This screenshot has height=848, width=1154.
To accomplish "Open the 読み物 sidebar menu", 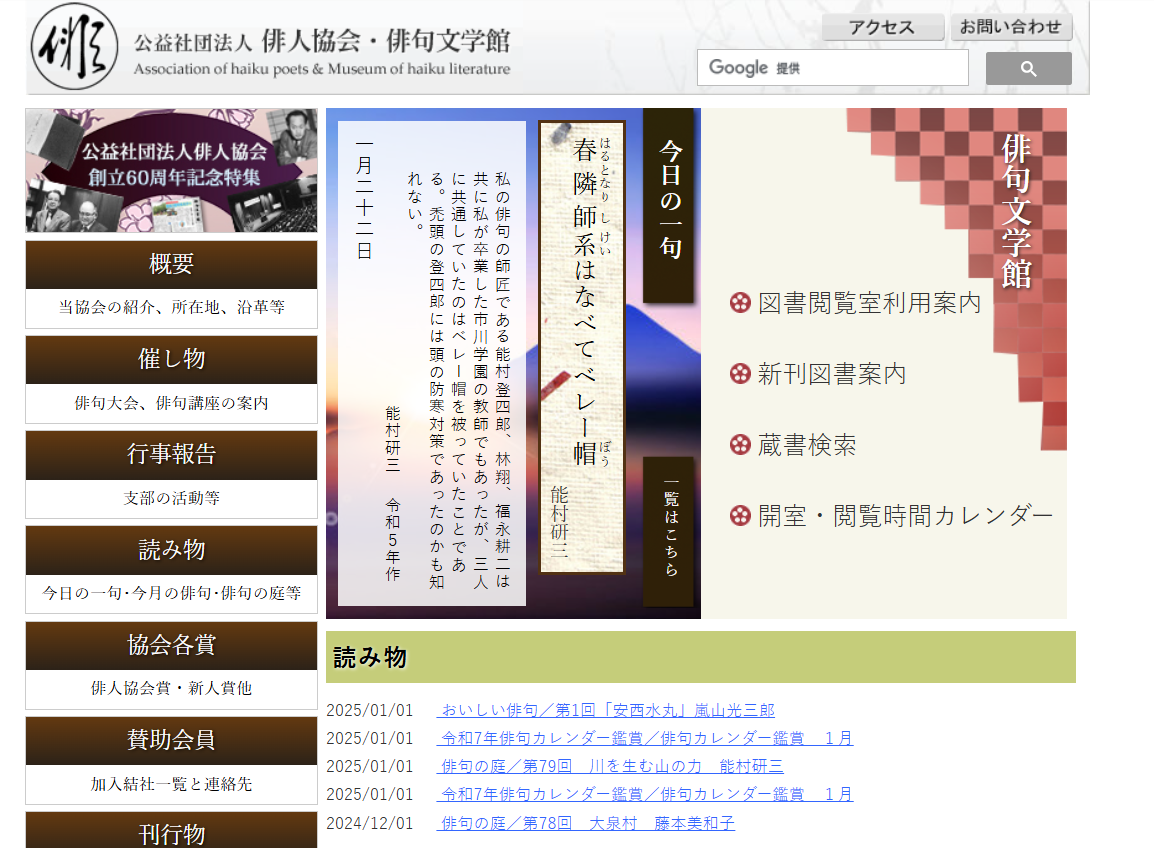I will pyautogui.click(x=171, y=550).
